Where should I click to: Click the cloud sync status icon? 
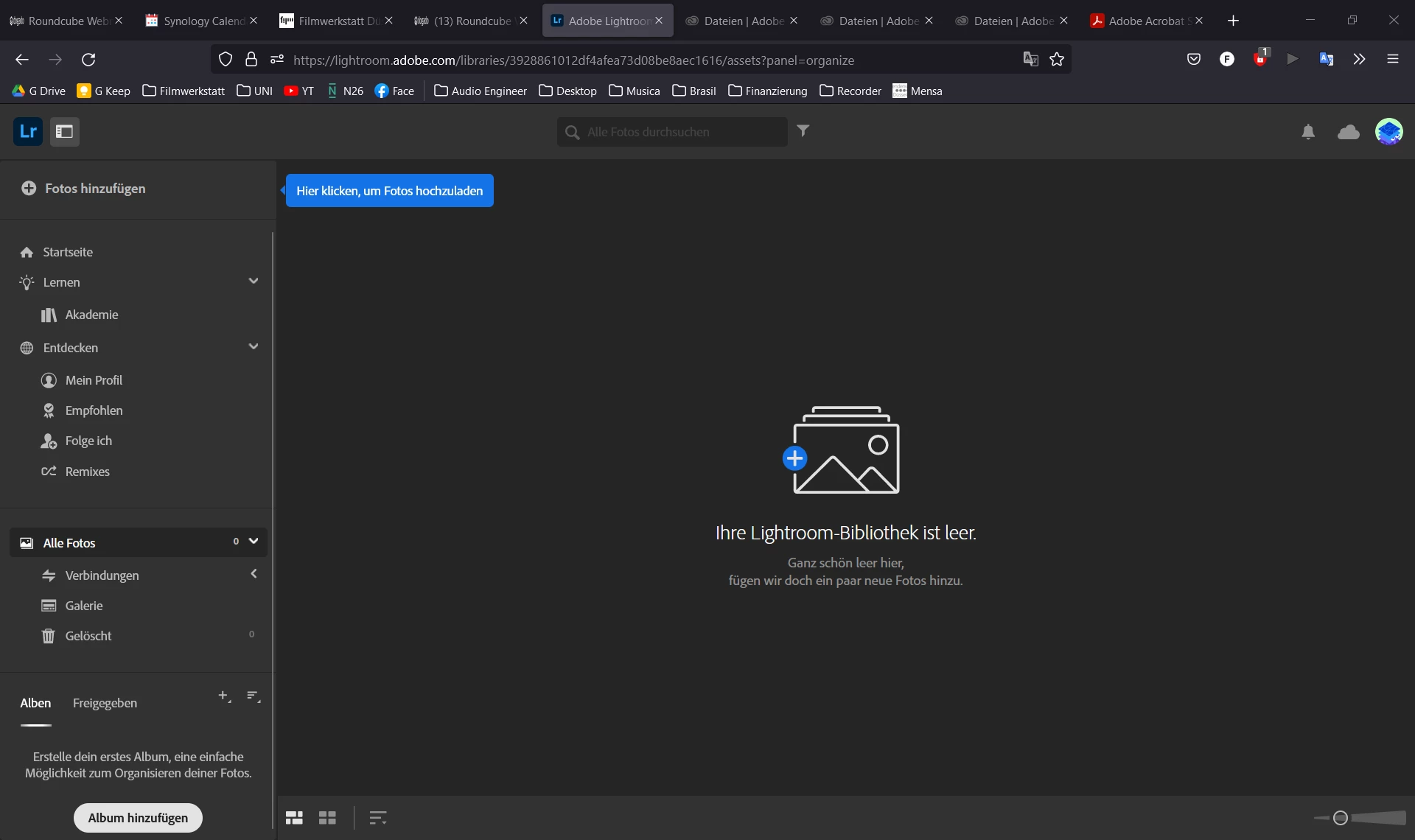(1348, 132)
